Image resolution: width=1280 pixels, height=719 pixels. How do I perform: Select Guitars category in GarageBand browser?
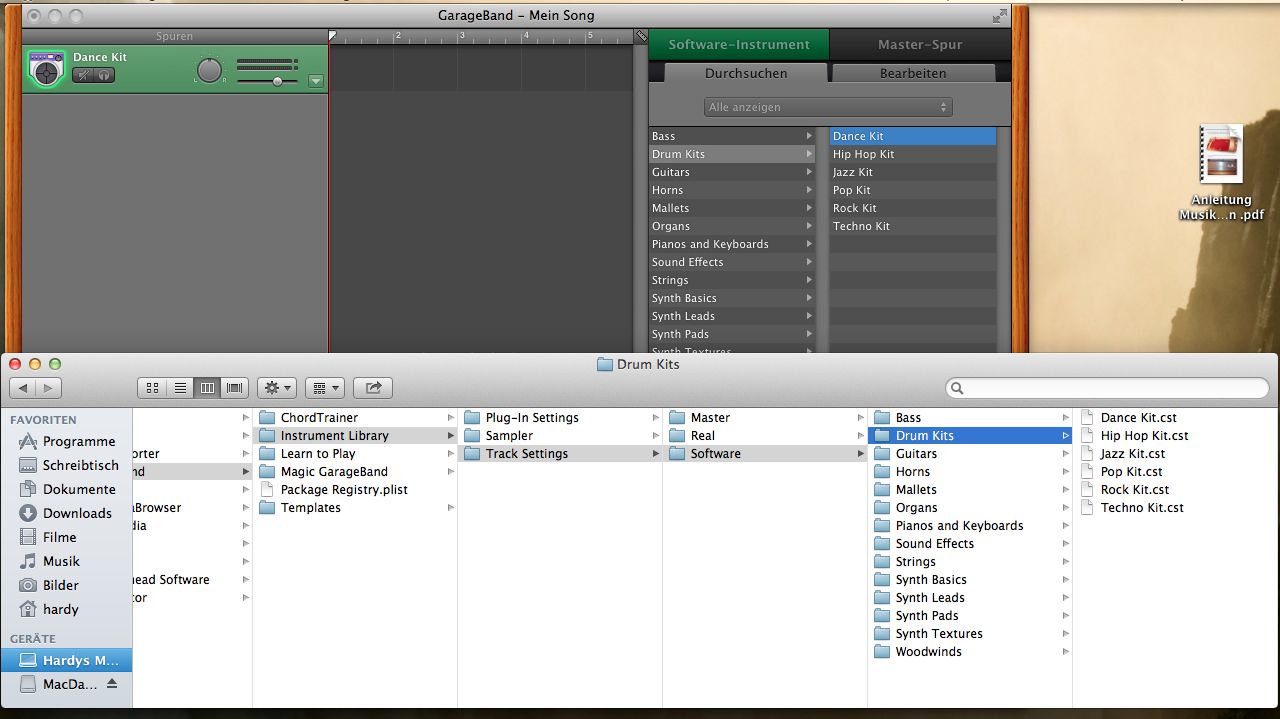[732, 172]
